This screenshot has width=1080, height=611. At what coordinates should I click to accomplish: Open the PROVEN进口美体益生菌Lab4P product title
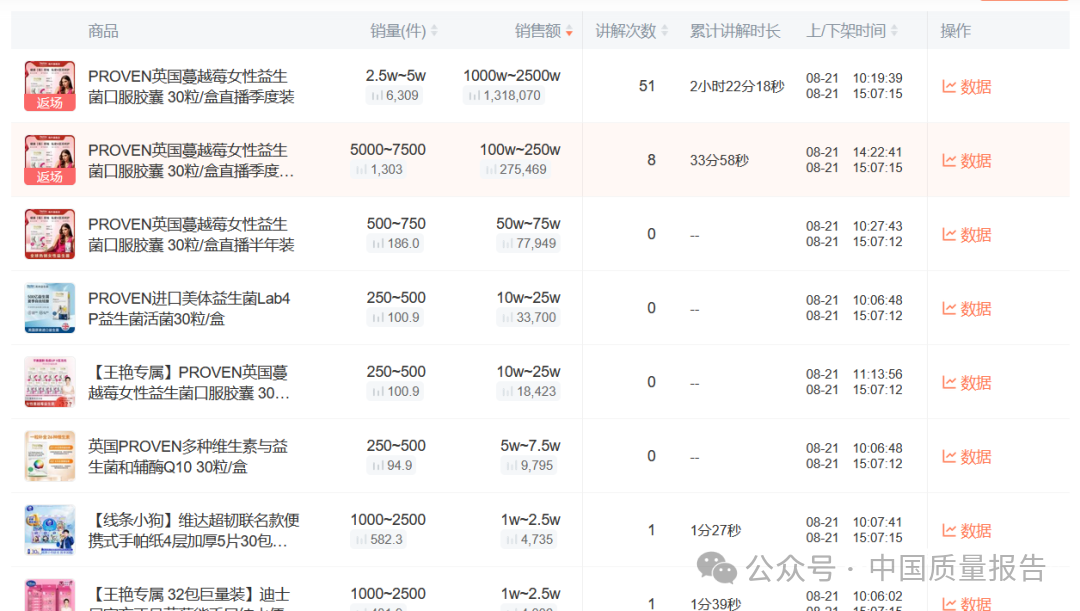pyautogui.click(x=189, y=308)
